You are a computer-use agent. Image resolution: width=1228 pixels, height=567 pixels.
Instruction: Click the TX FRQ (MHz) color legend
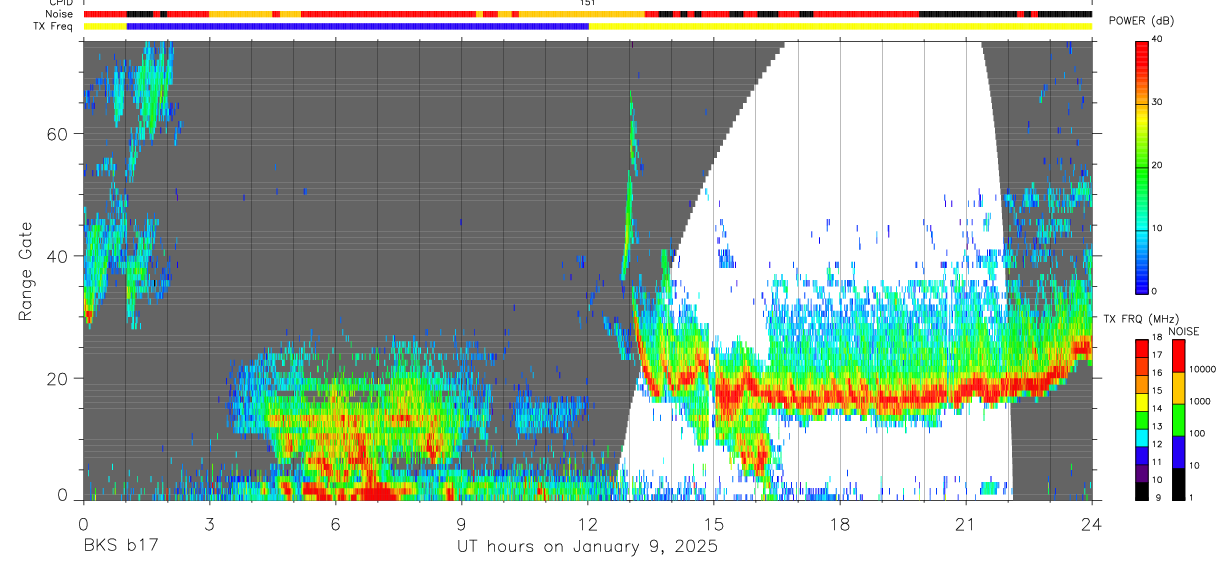(x=1142, y=419)
